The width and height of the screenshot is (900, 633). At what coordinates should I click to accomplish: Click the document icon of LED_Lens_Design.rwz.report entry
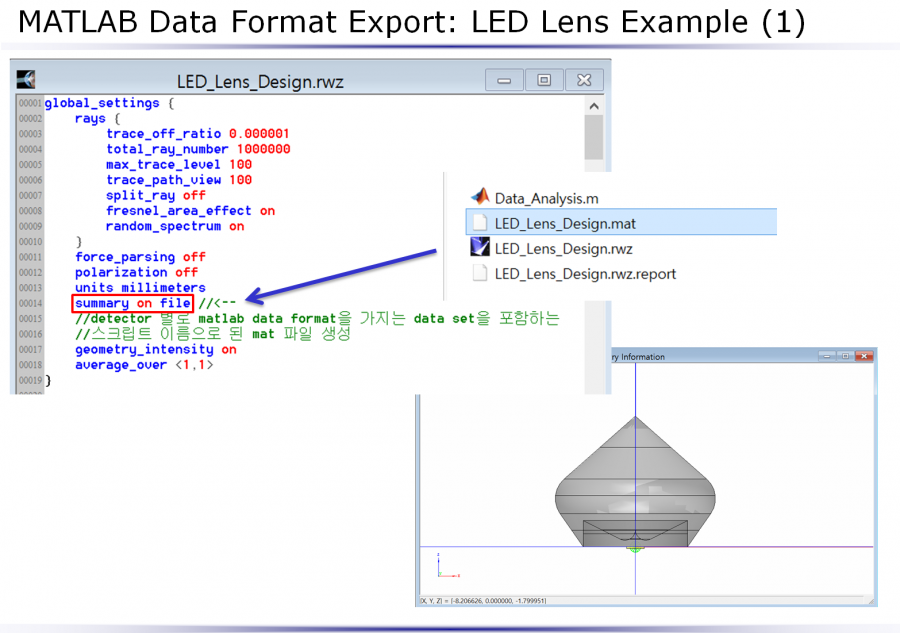click(480, 273)
